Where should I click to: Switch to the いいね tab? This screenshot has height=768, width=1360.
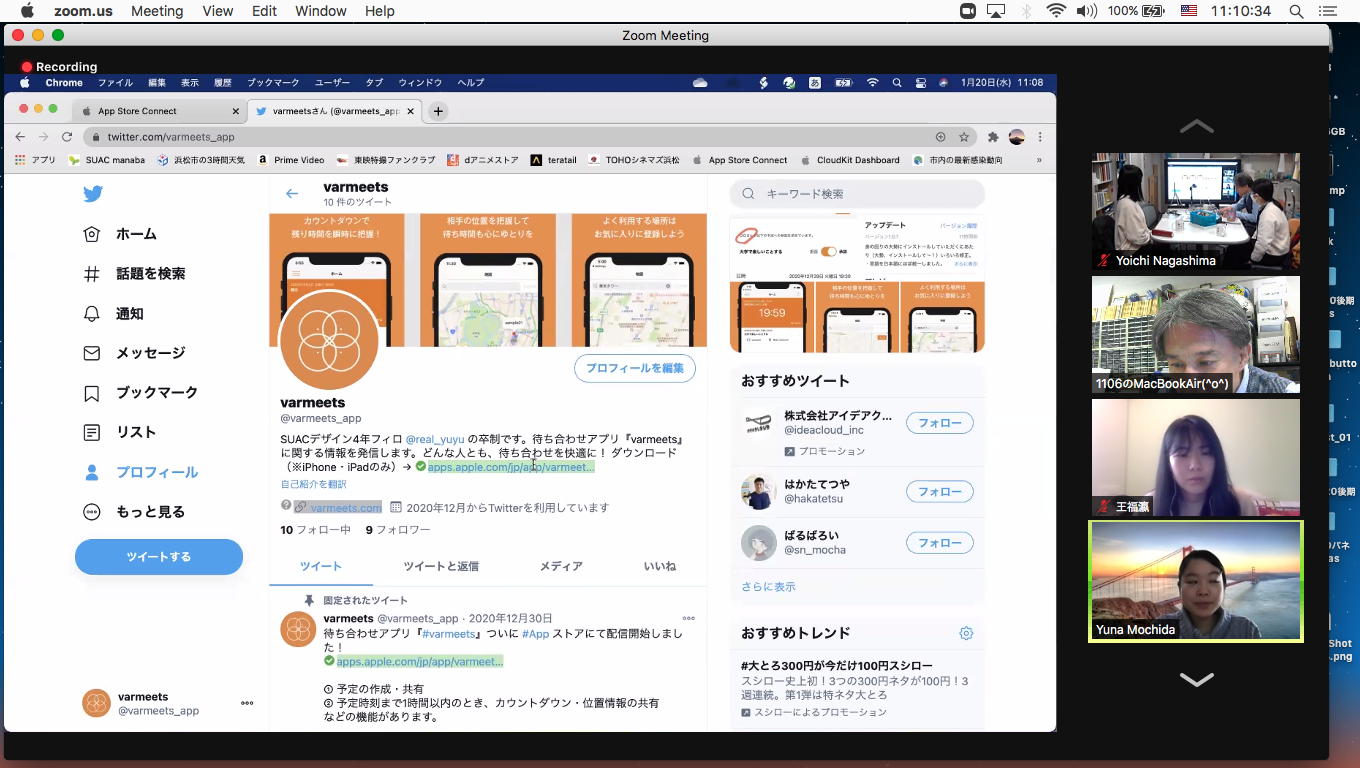[x=660, y=566]
